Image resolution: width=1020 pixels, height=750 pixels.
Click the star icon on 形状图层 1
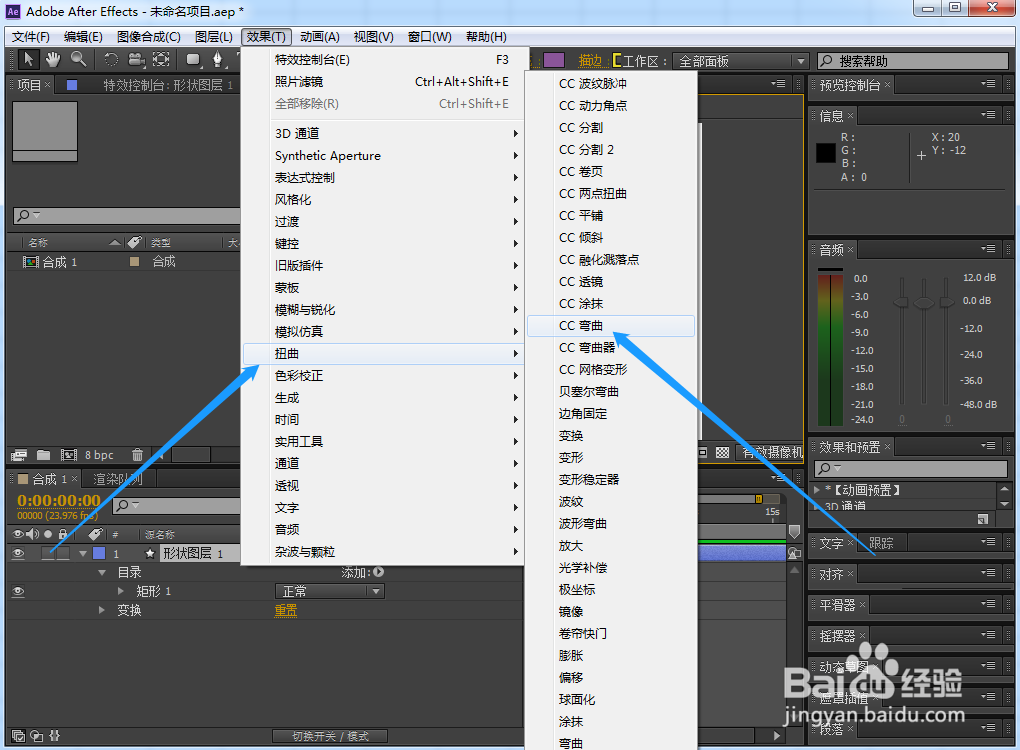click(x=150, y=554)
